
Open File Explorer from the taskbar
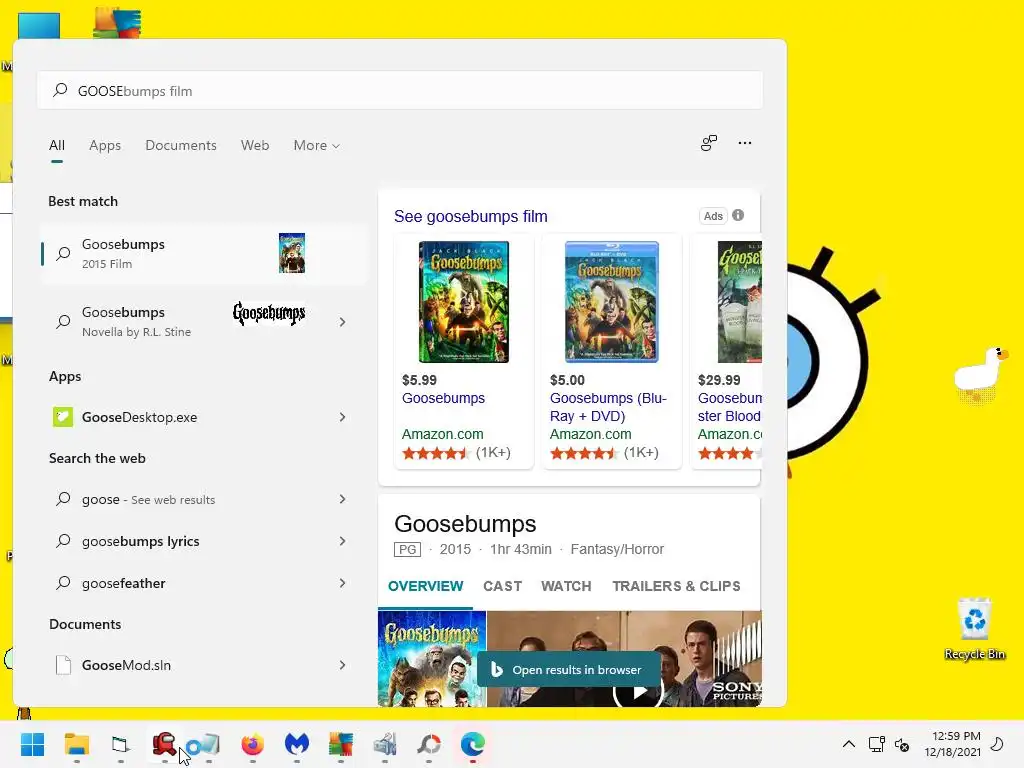click(x=76, y=744)
